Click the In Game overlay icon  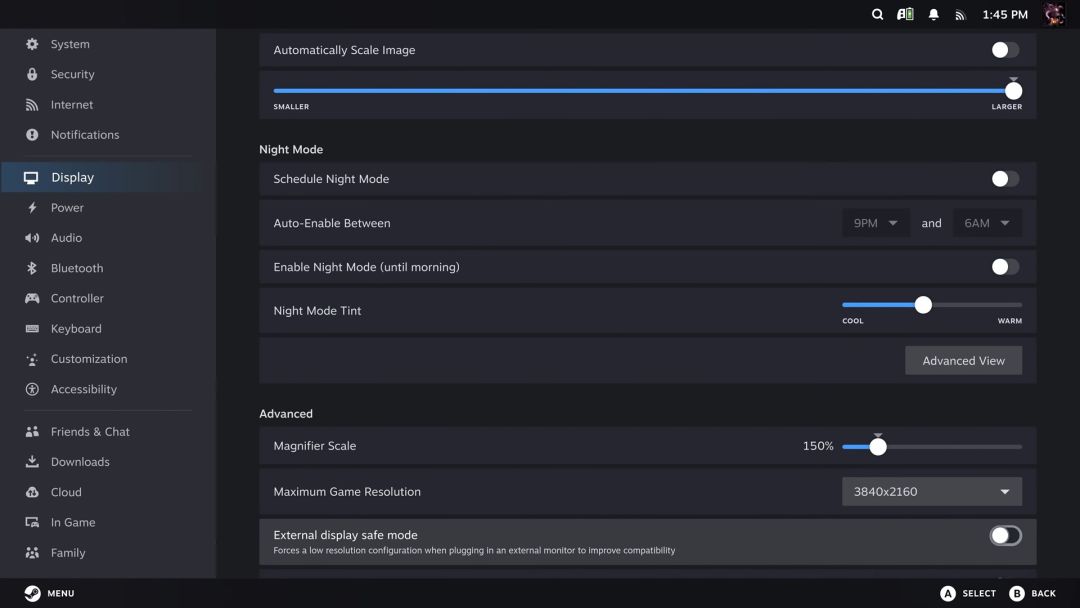[x=32, y=522]
